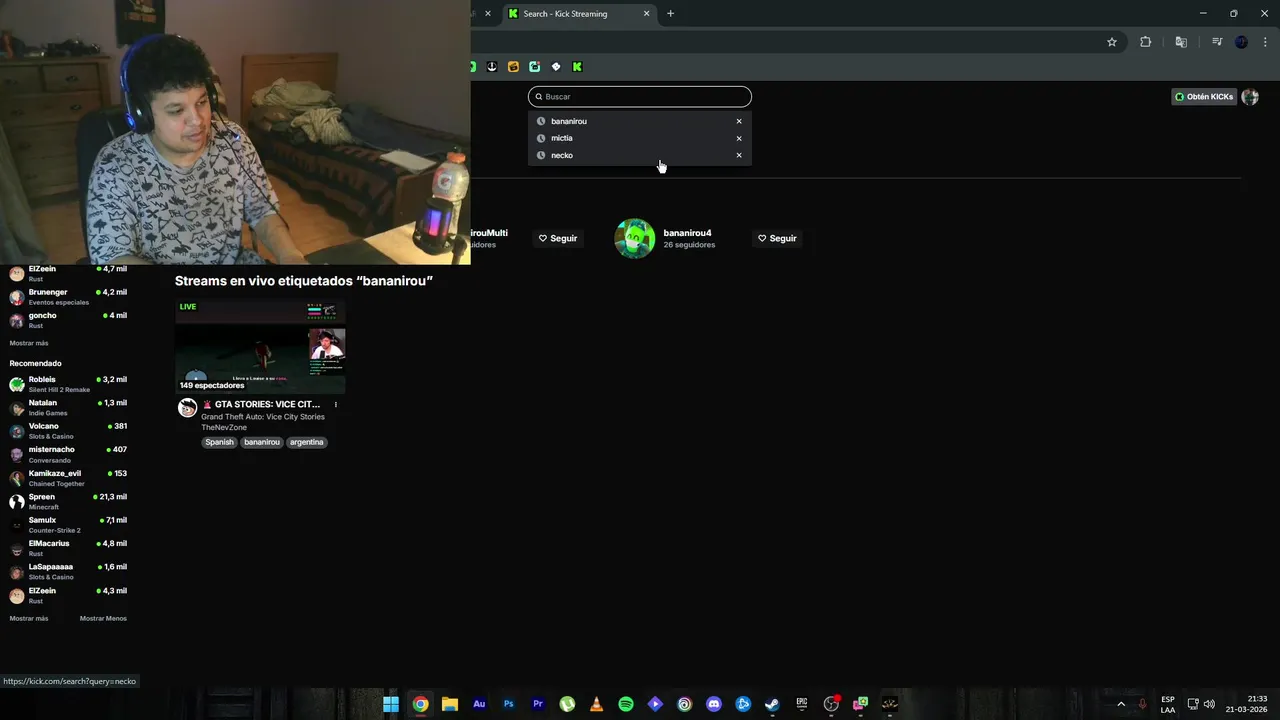Remove mictia from search history
Screen dimensions: 1280x720
(x=739, y=138)
